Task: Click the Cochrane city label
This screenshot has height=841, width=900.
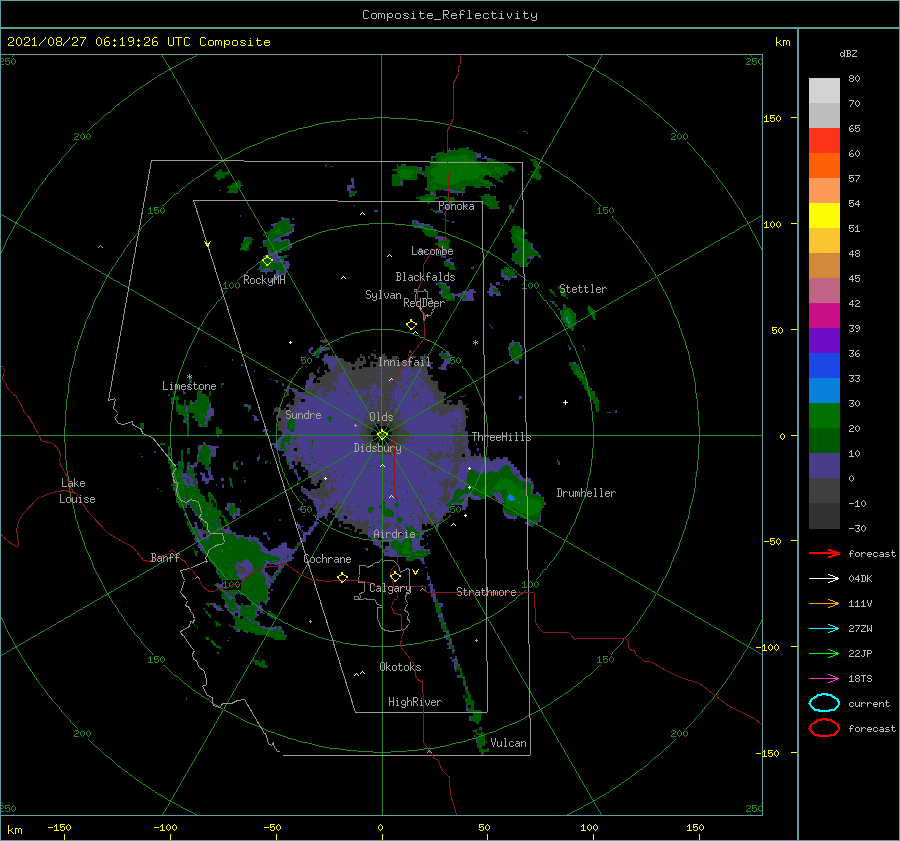Action: tap(327, 559)
